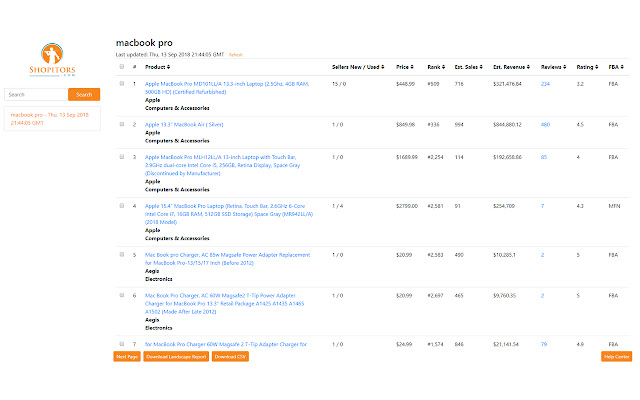Click the Refresh link next to last updated
This screenshot has height=400, width=640.
click(236, 55)
